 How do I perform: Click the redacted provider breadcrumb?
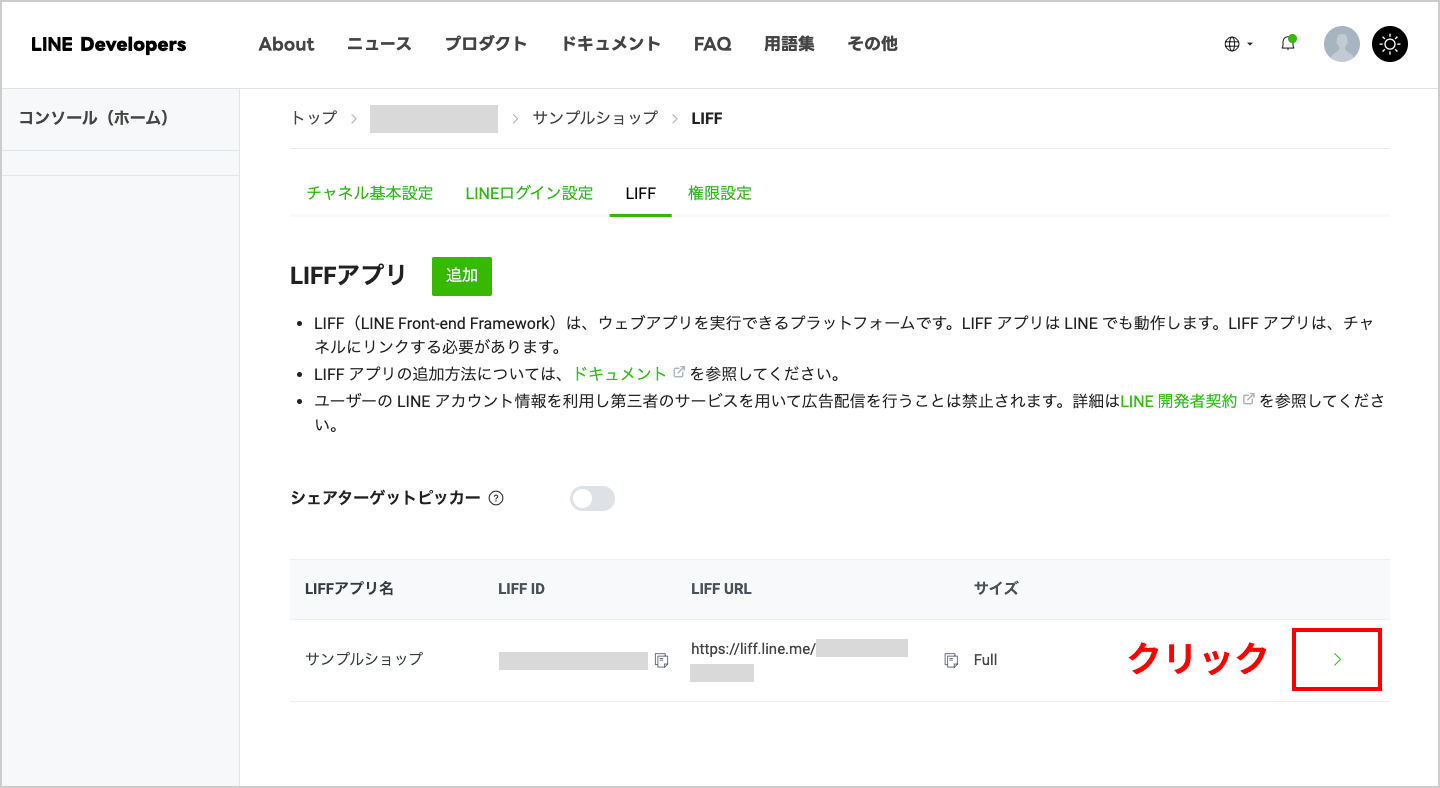coord(434,118)
